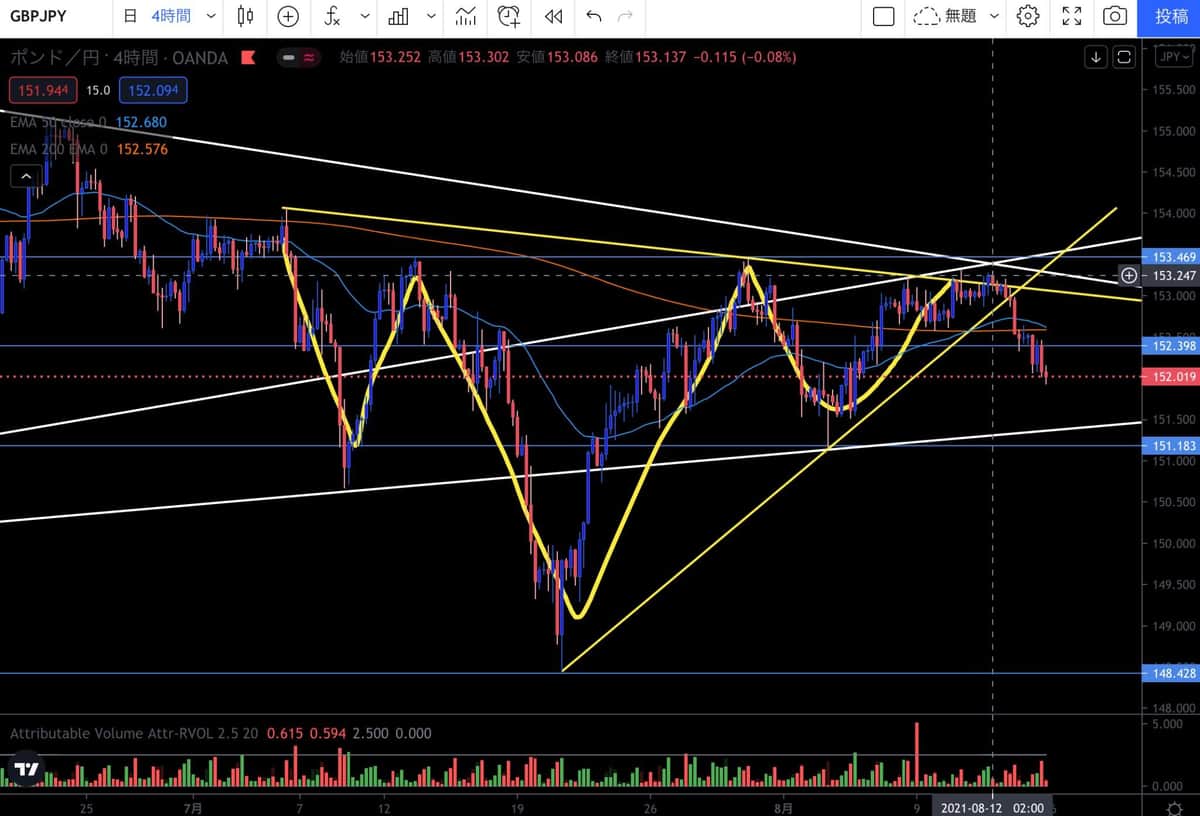
Task: Start bar replay with rewind icon
Action: tap(553, 16)
